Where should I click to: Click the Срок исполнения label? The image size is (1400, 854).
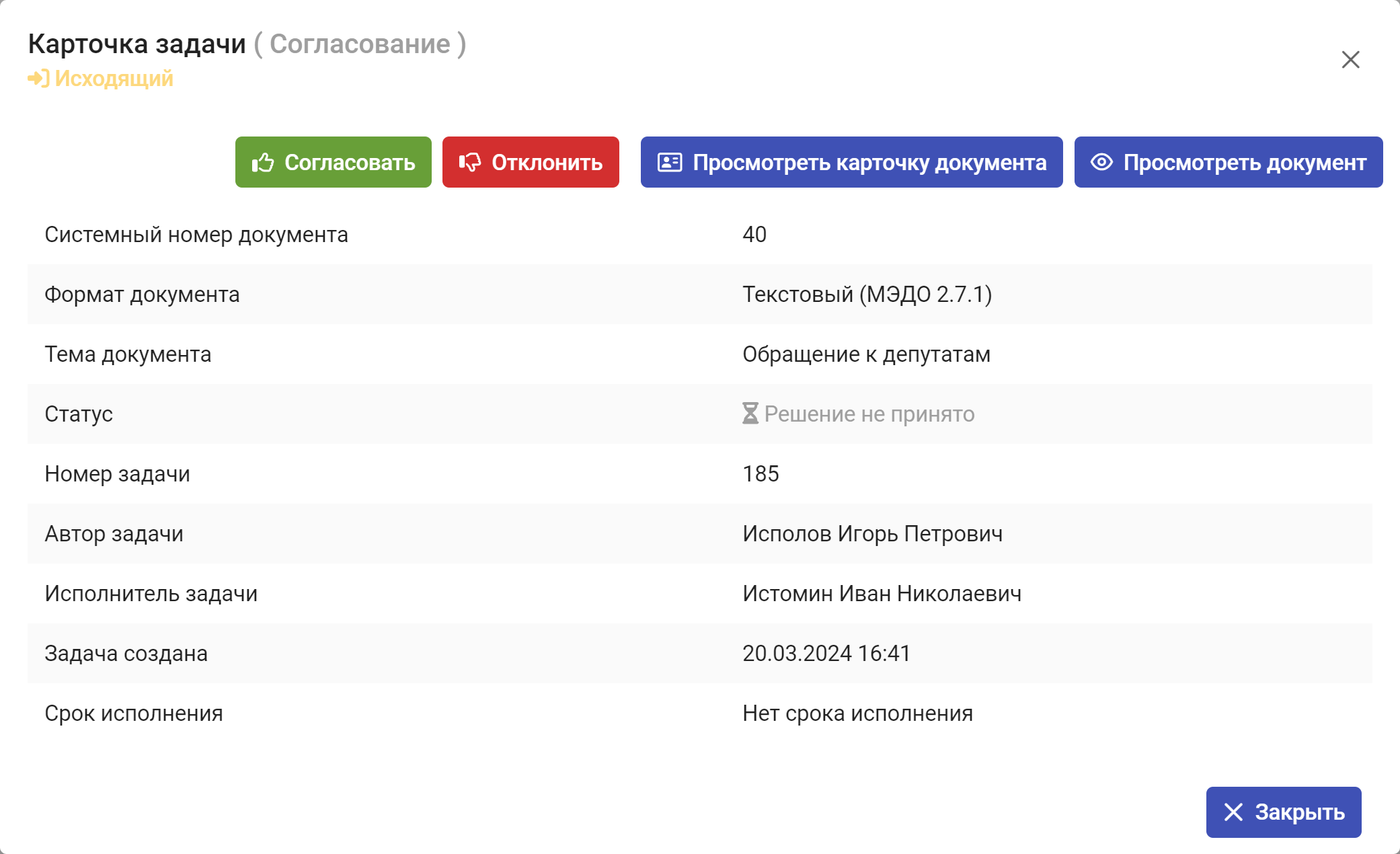(134, 713)
